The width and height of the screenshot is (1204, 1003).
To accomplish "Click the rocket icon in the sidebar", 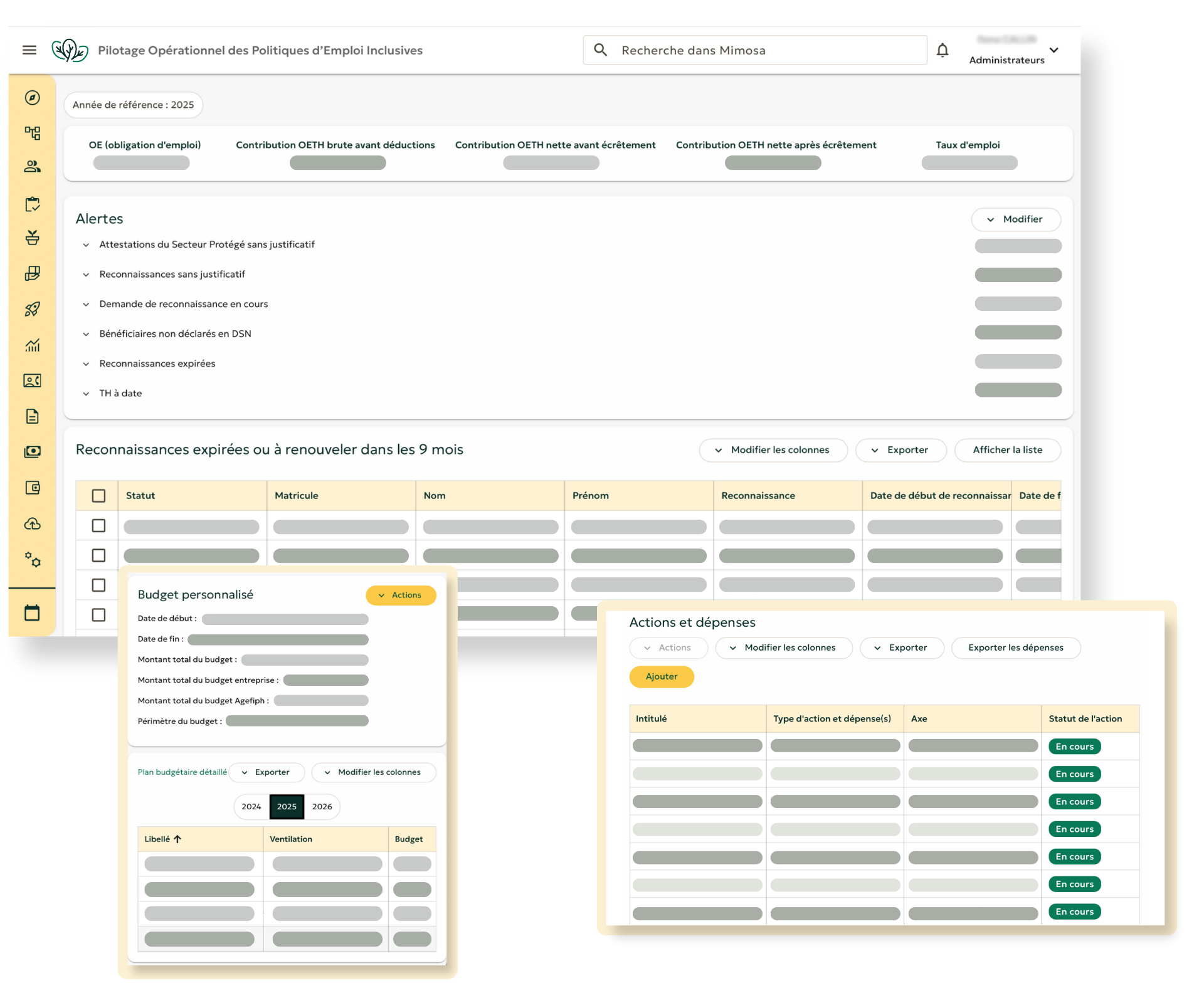I will [x=32, y=308].
